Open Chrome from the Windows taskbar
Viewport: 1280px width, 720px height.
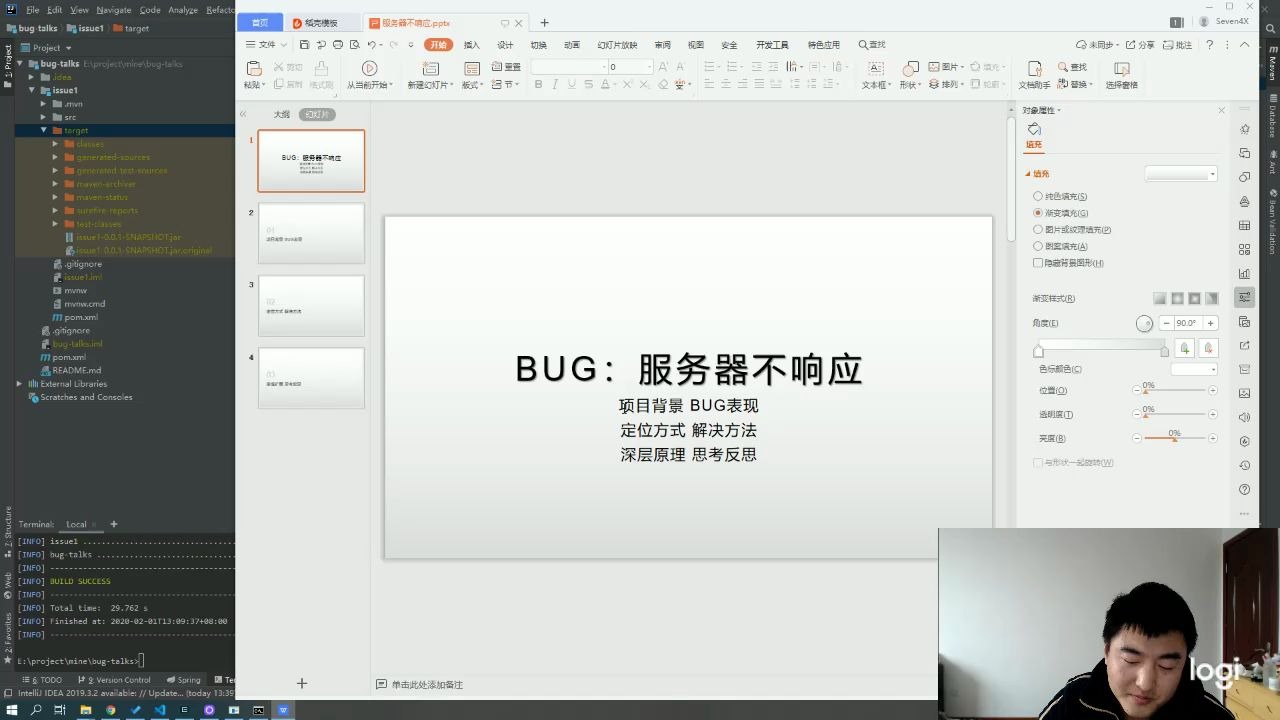click(x=110, y=710)
